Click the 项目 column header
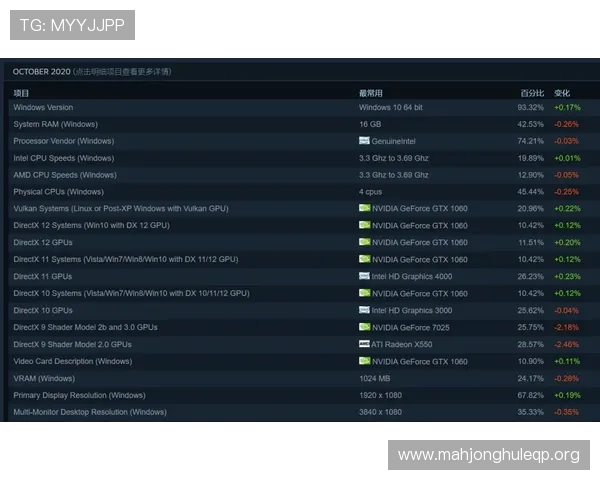The image size is (600, 480). click(x=21, y=93)
